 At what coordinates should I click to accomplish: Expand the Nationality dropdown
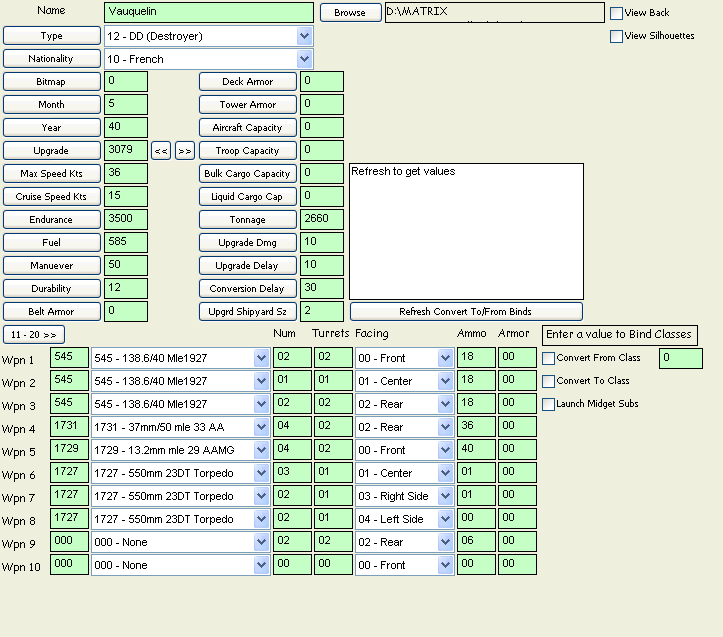tap(304, 59)
